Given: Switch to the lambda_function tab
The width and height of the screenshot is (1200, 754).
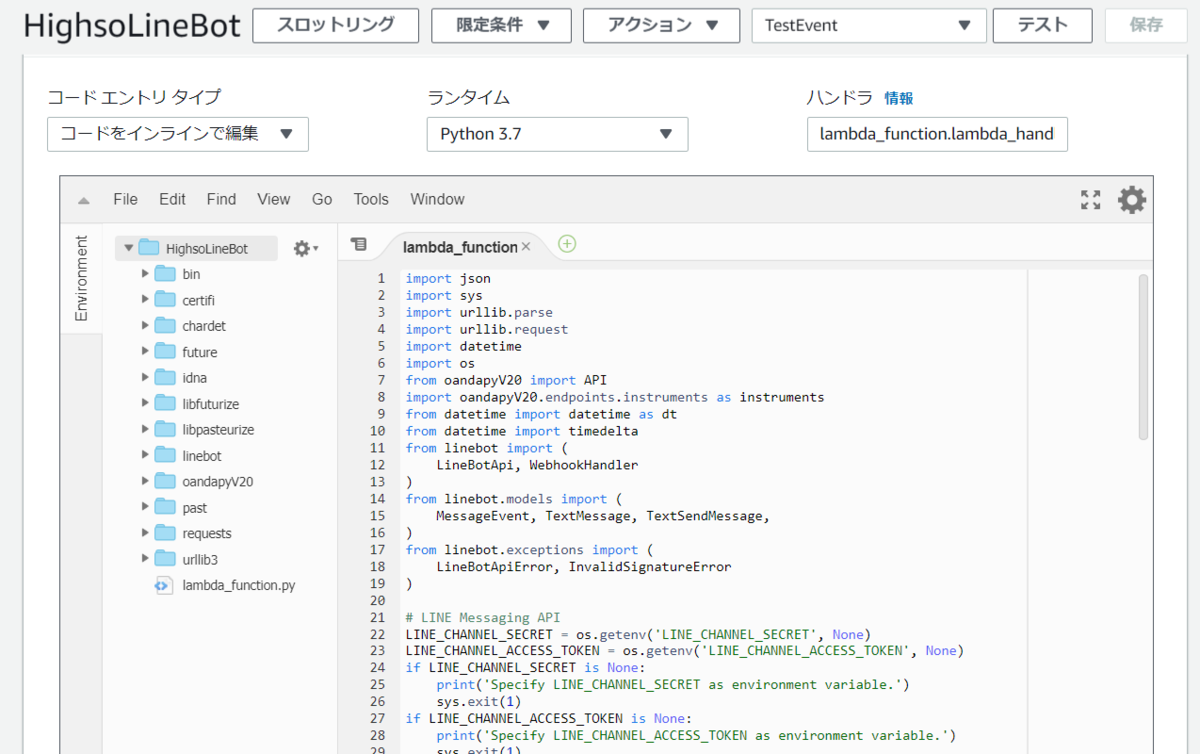Looking at the screenshot, I should (x=460, y=247).
